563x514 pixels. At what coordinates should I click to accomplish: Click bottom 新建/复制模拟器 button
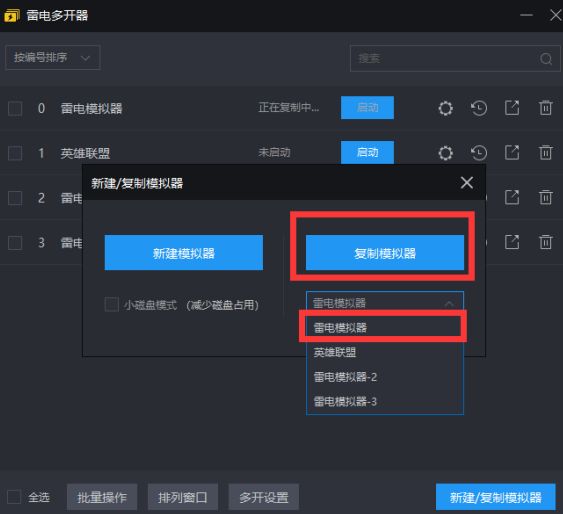pyautogui.click(x=495, y=497)
